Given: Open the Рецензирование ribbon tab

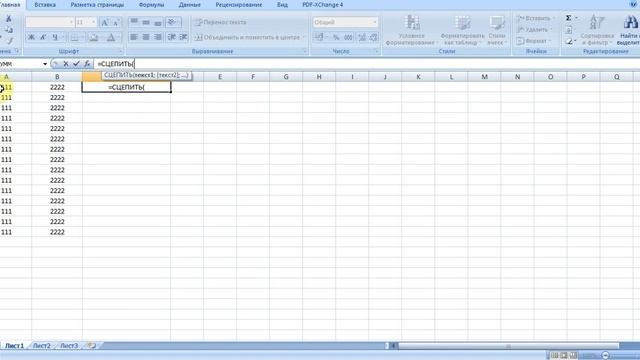Looking at the screenshot, I should point(239,5).
